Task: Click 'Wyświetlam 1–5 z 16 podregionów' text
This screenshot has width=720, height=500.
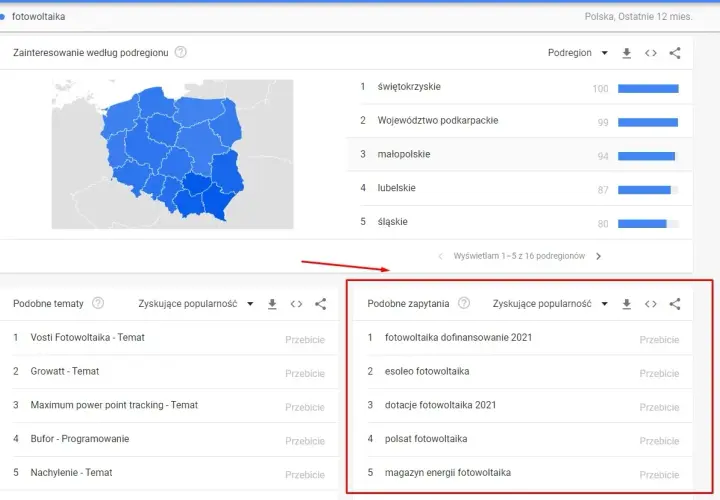Action: tap(519, 256)
